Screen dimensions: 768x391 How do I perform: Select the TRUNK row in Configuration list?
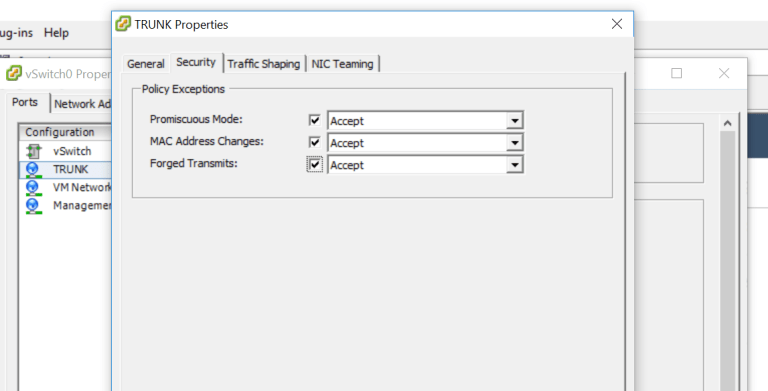click(x=66, y=170)
